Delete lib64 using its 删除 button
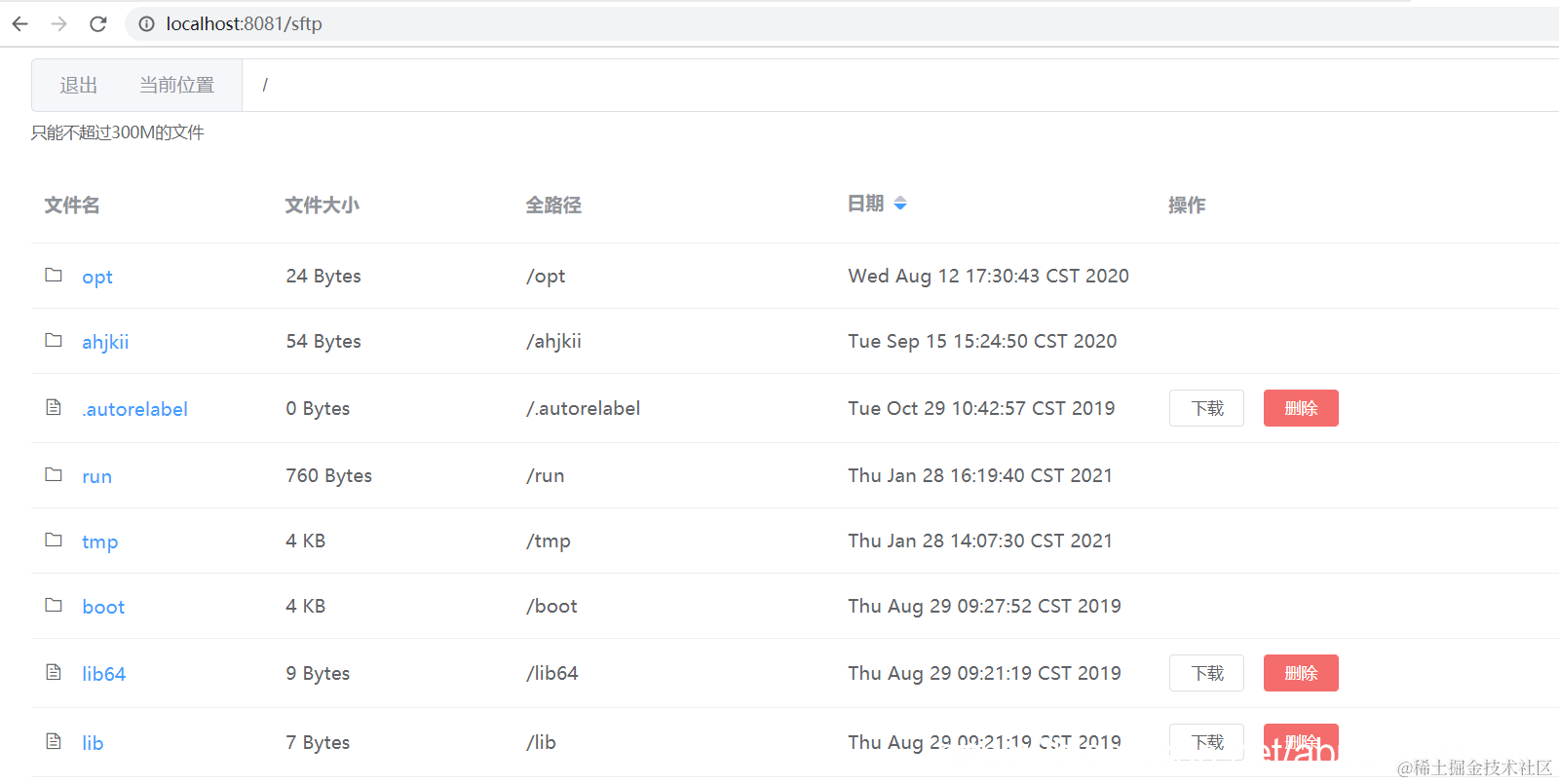Image resolution: width=1559 pixels, height=784 pixels. point(1301,673)
